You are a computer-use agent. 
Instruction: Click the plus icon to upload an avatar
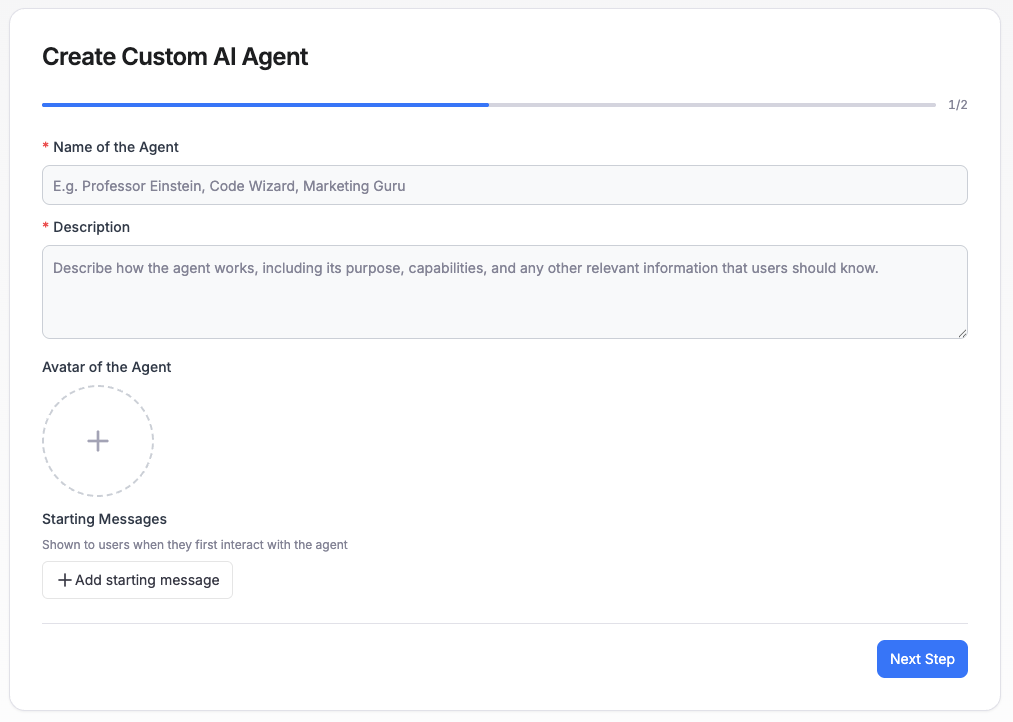pyautogui.click(x=97, y=441)
